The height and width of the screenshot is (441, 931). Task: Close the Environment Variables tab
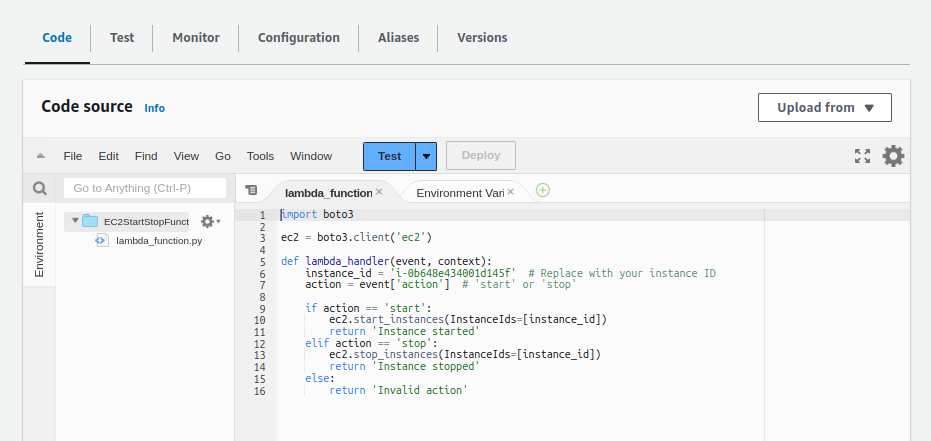point(511,191)
